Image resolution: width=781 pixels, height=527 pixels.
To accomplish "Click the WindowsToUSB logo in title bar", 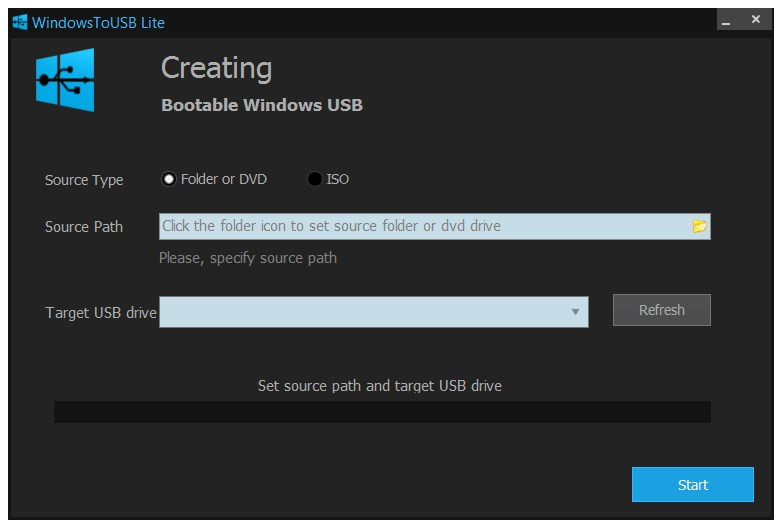I will pyautogui.click(x=20, y=22).
